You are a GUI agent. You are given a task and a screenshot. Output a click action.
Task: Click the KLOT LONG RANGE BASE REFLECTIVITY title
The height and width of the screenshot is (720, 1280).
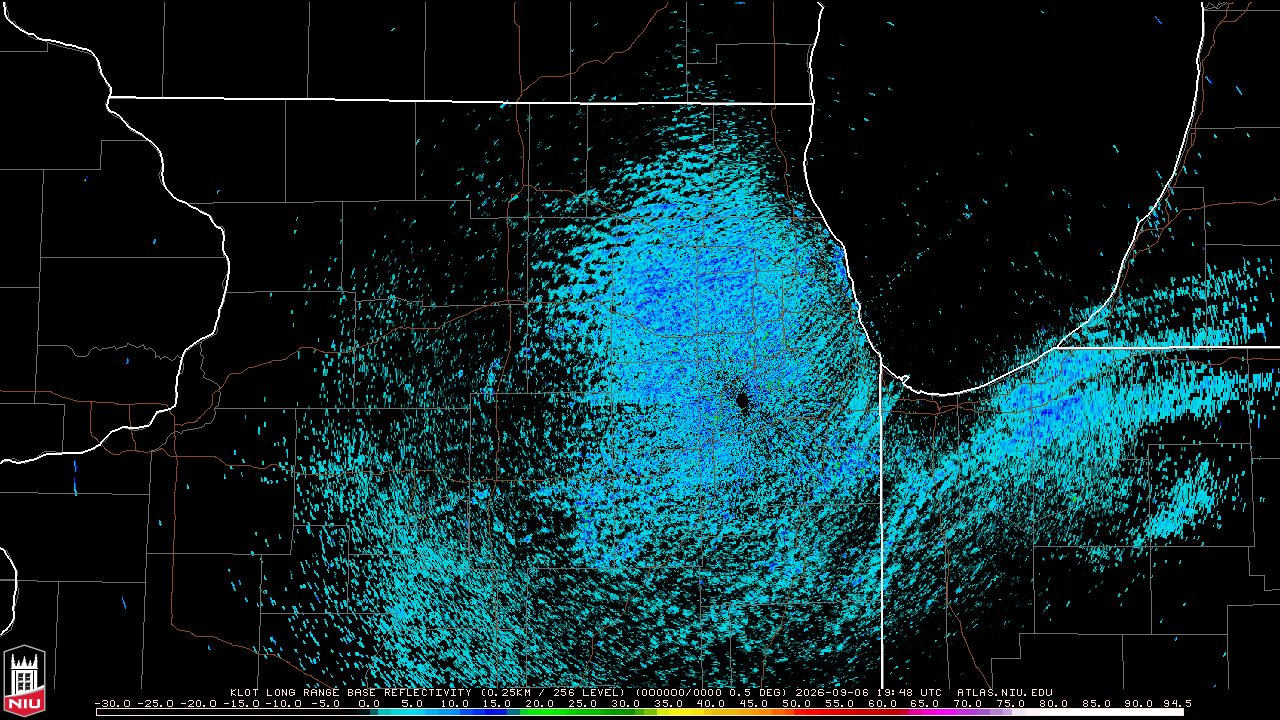point(350,692)
